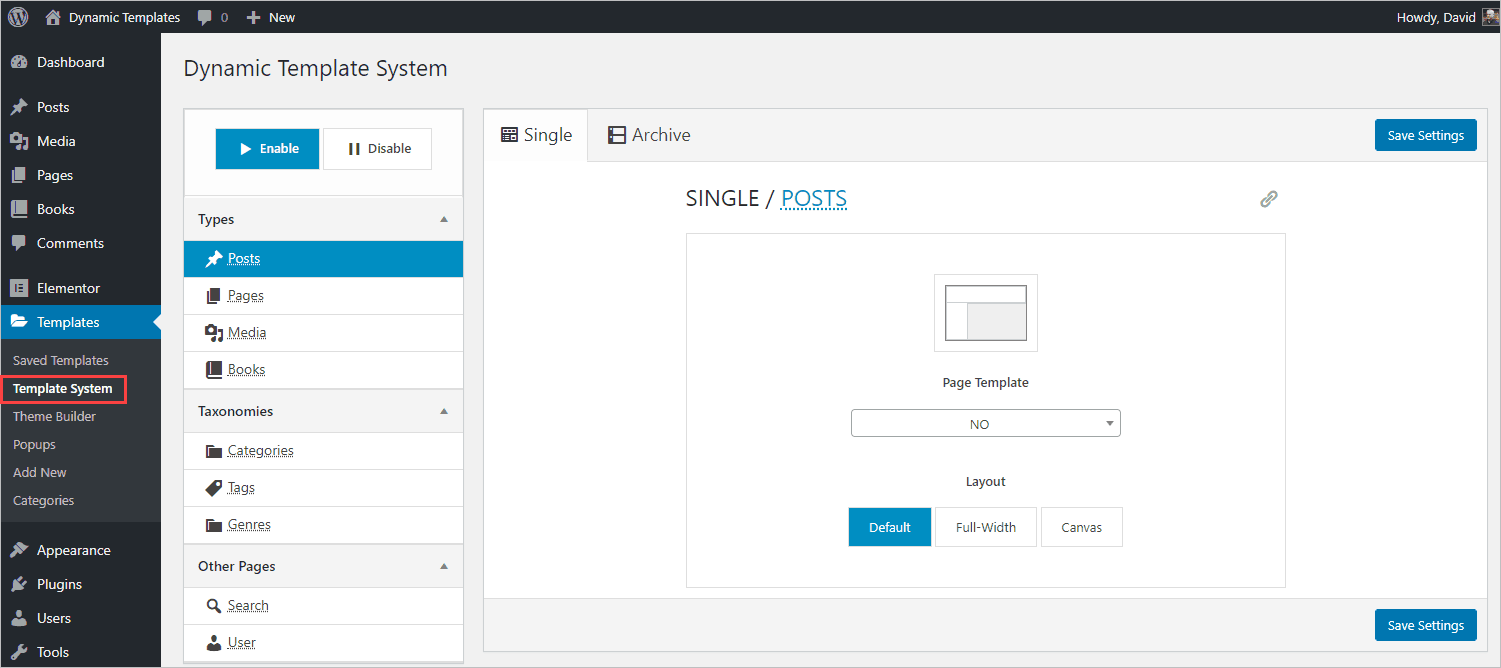Open the Media library sidebar item
This screenshot has width=1501, height=668.
coord(56,141)
